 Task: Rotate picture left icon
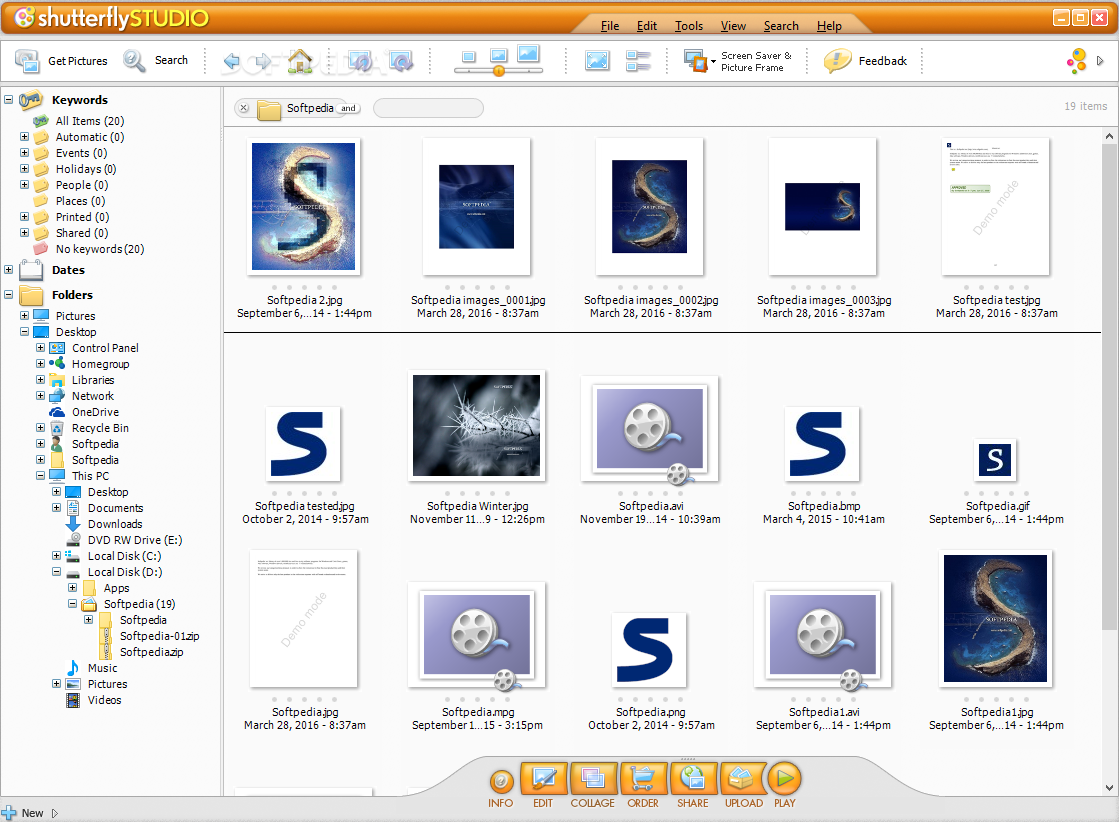(360, 61)
